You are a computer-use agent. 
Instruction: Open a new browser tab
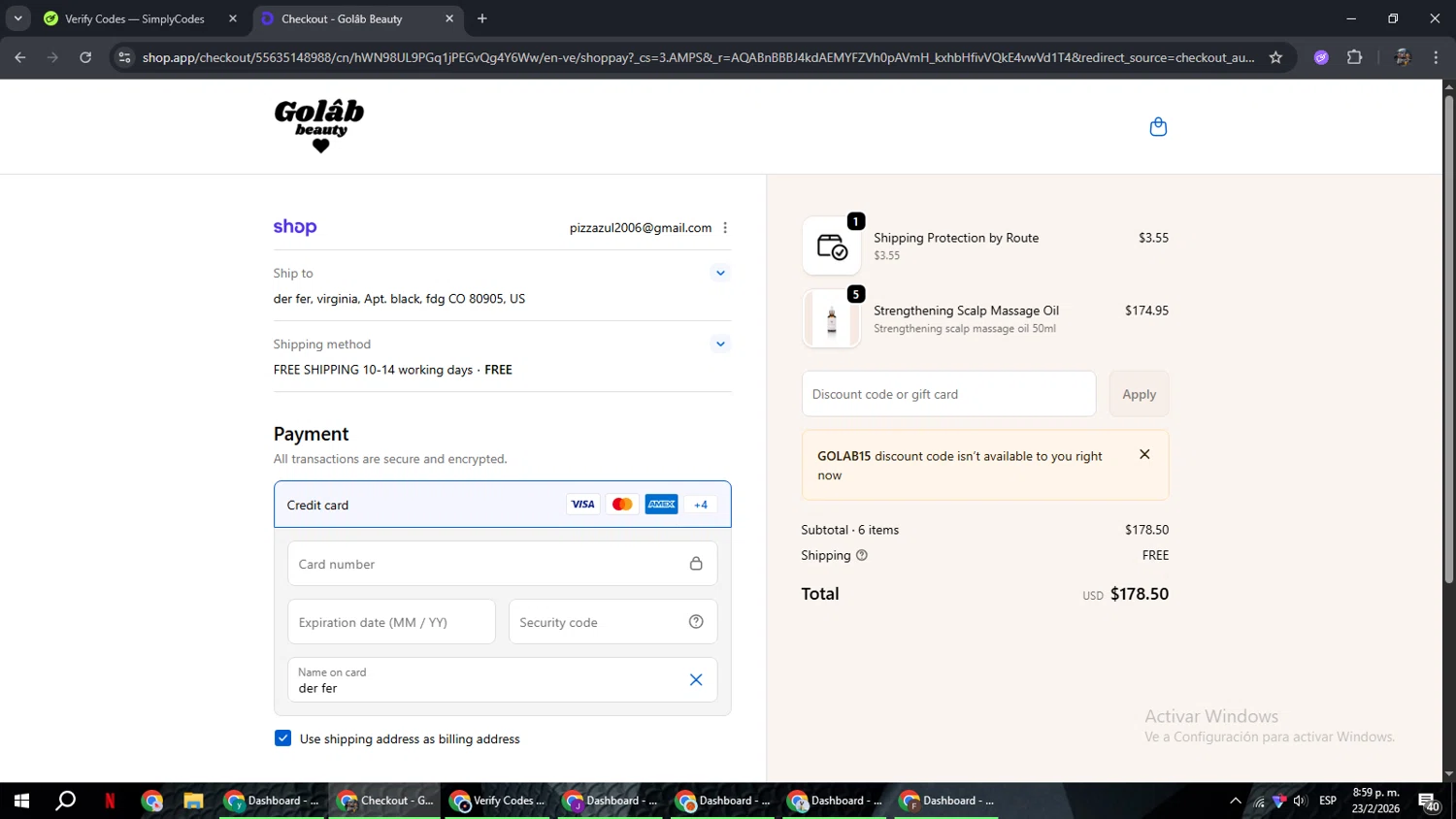tap(482, 18)
